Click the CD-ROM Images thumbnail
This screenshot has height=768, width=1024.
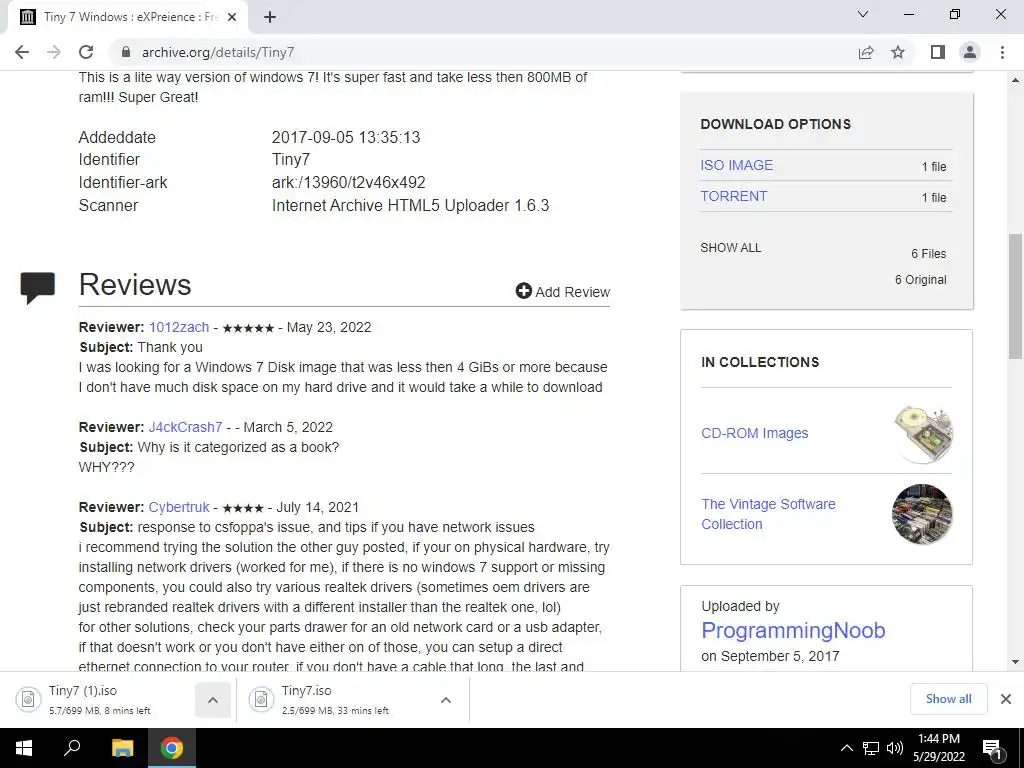point(922,434)
